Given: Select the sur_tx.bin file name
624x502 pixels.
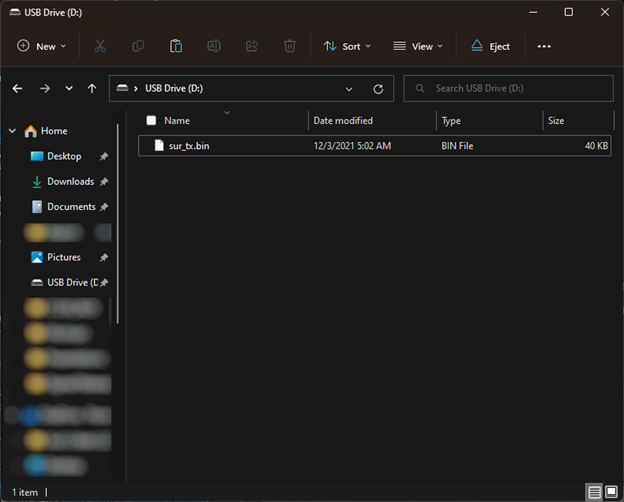Looking at the screenshot, I should (189, 146).
